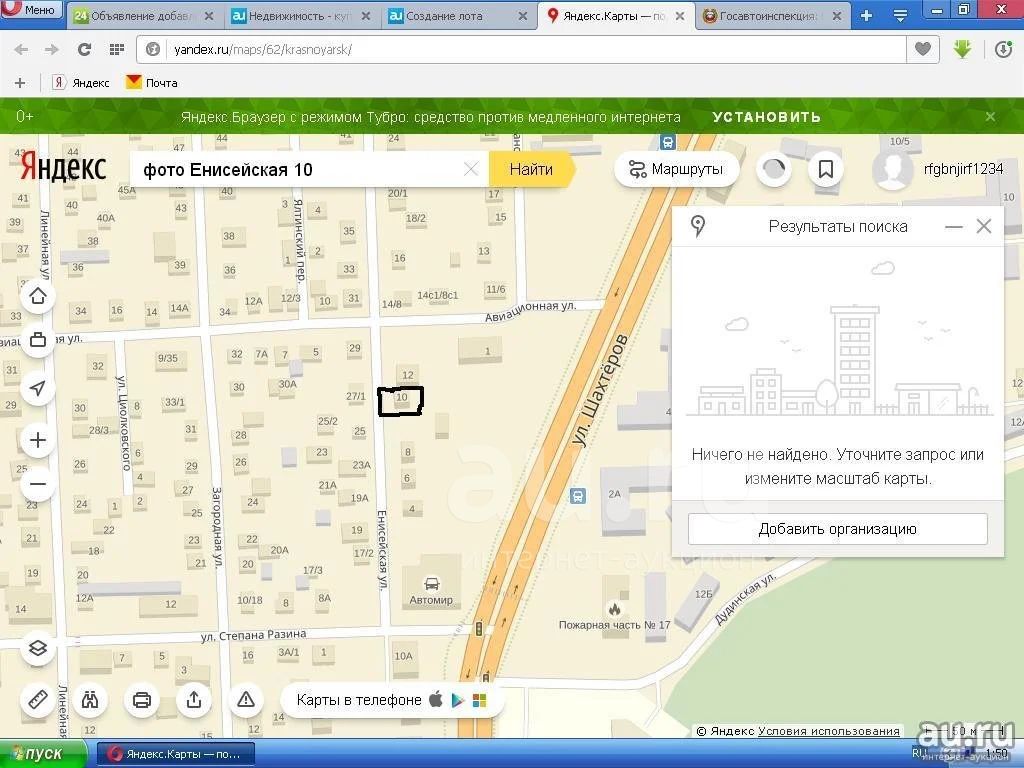This screenshot has height=768, width=1024.
Task: Print the map
Action: click(142, 699)
